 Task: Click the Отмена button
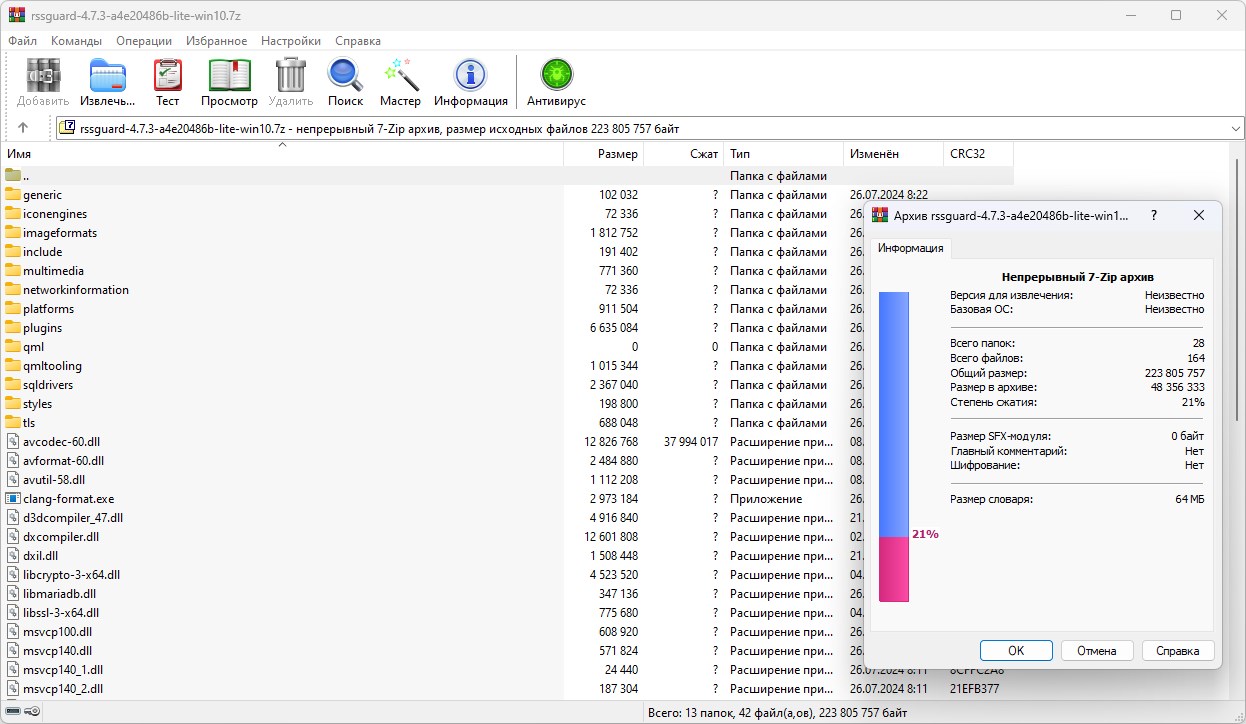[1097, 651]
